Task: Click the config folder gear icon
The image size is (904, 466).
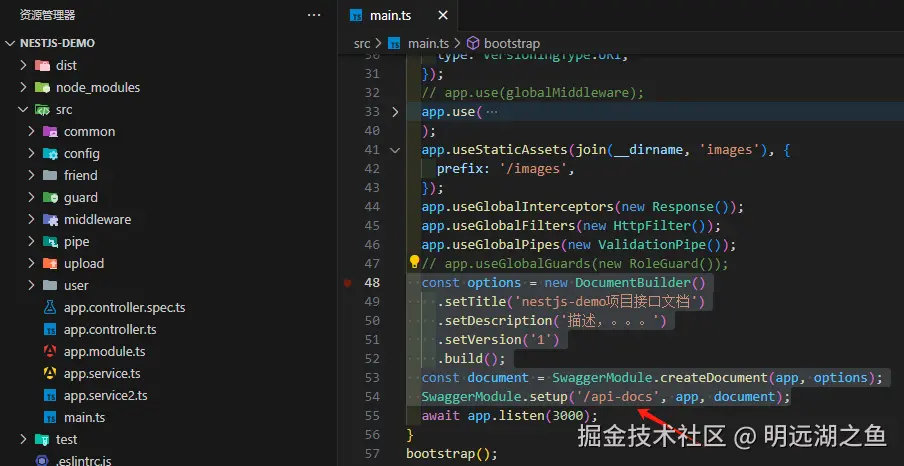Action: (x=50, y=153)
